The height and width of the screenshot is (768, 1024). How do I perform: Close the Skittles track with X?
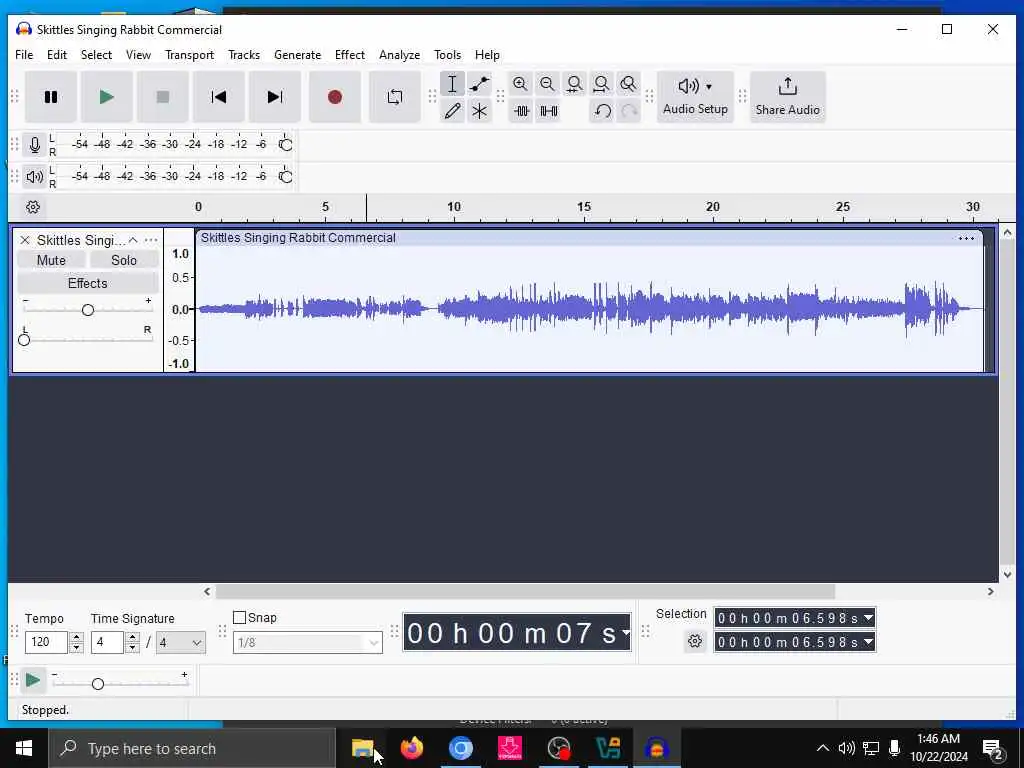tap(25, 240)
